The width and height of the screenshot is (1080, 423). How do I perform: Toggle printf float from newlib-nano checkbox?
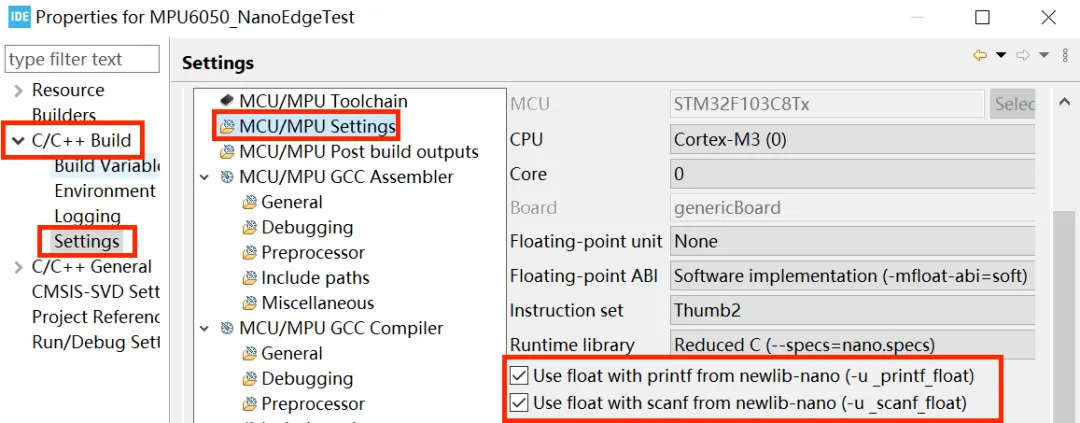tap(519, 376)
